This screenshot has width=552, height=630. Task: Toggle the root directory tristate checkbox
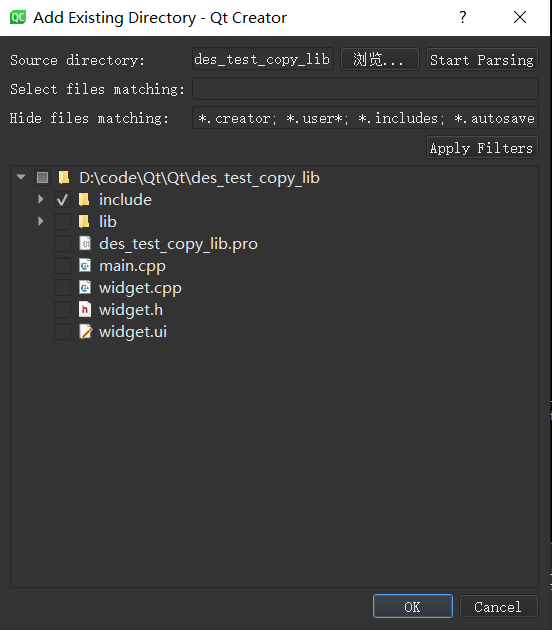(43, 178)
